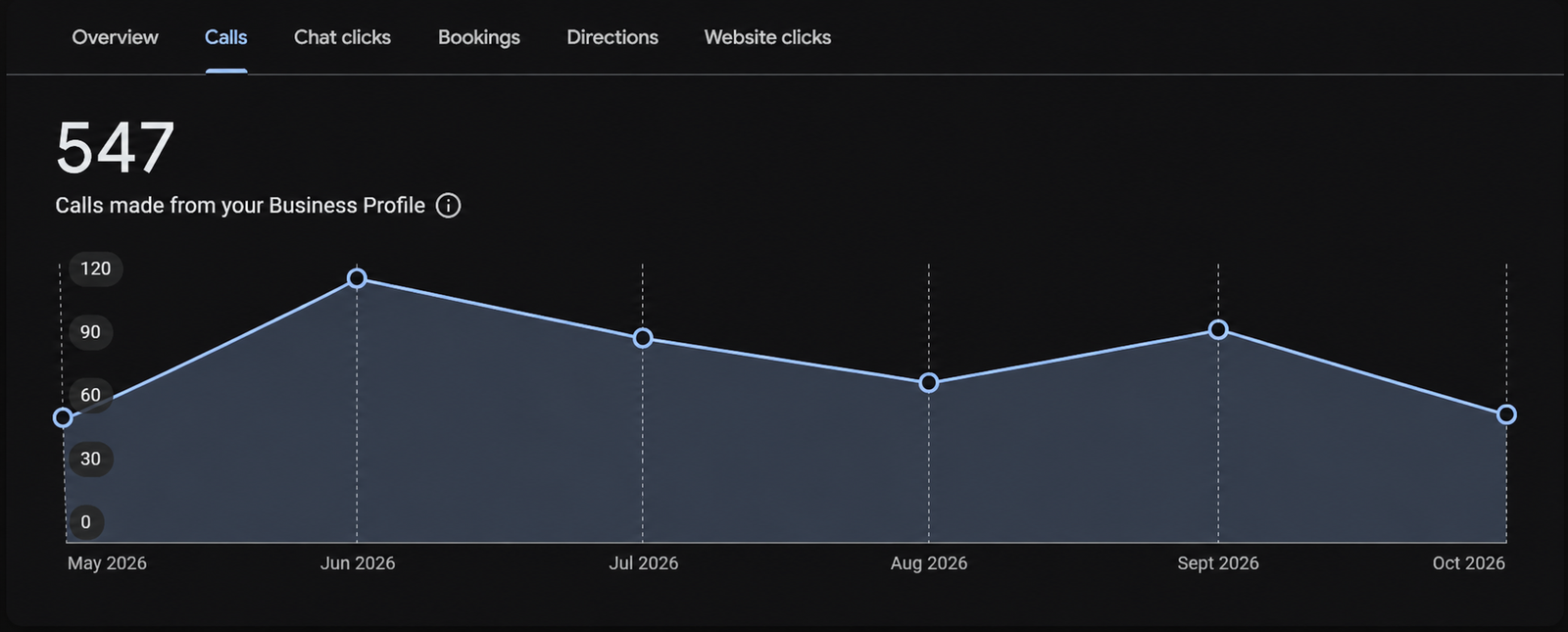Image resolution: width=1568 pixels, height=632 pixels.
Task: Select the Calls tab
Action: click(225, 37)
